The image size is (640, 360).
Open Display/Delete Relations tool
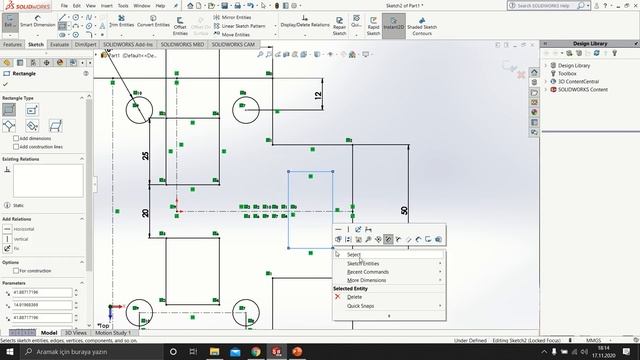click(305, 21)
